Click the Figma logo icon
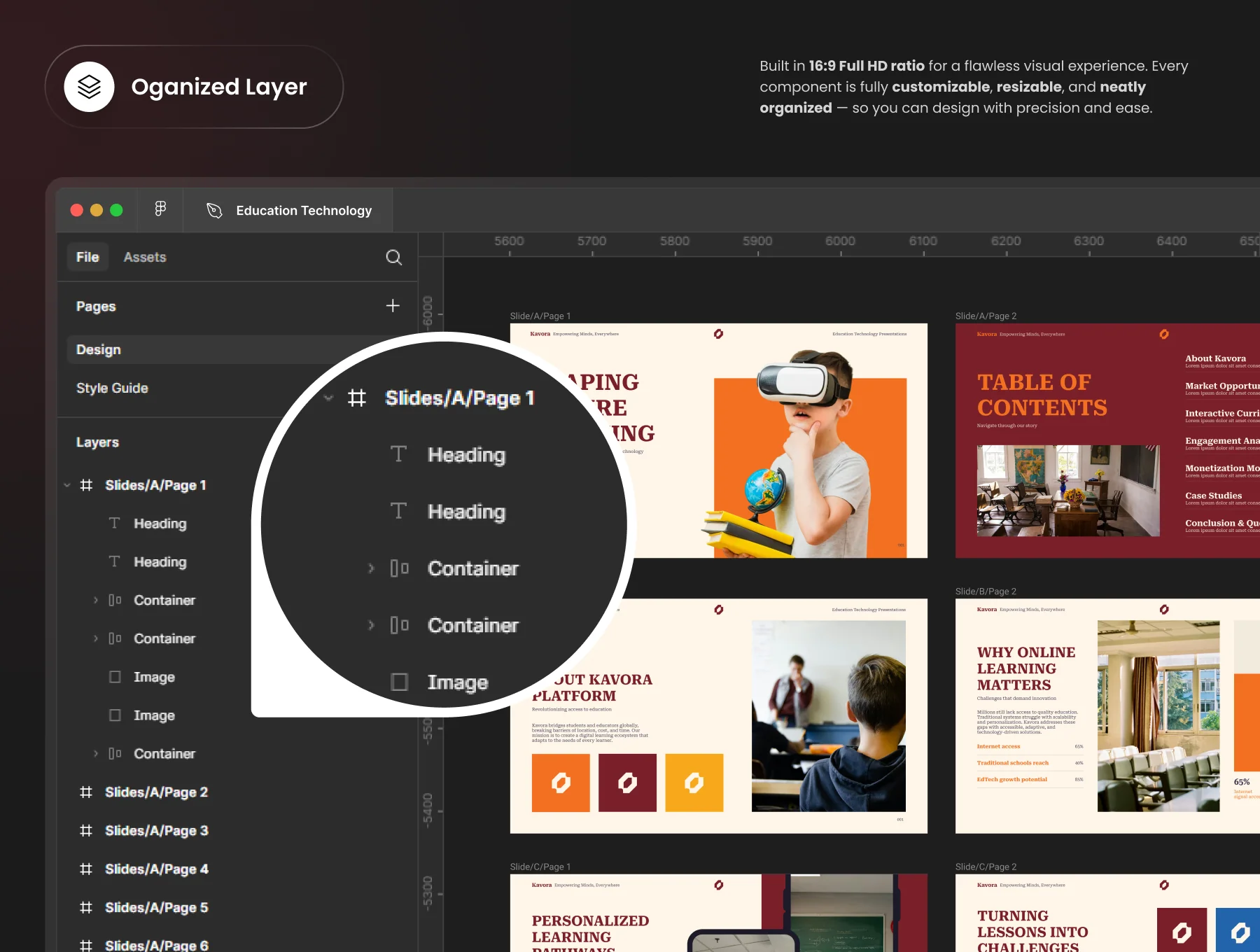 click(160, 209)
